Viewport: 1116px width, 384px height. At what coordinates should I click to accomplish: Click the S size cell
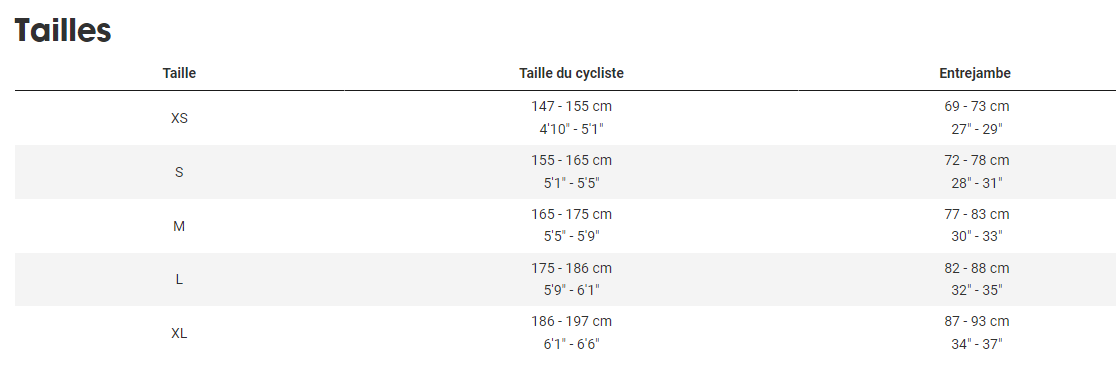[x=179, y=172]
